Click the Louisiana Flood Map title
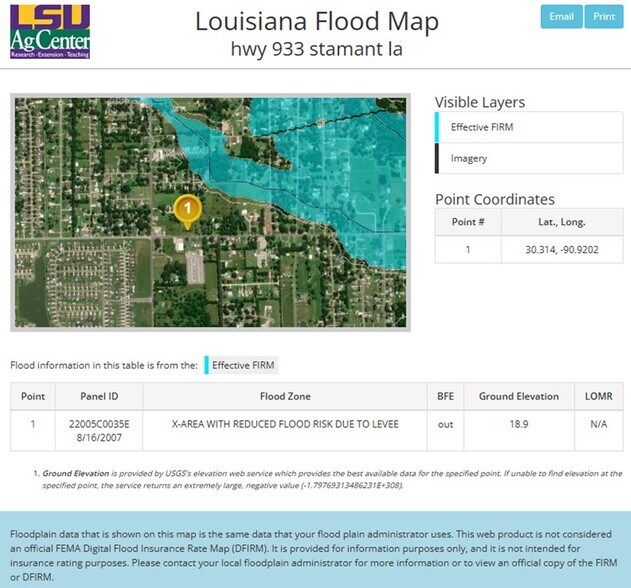Image resolution: width=631 pixels, height=588 pixels. (316, 21)
